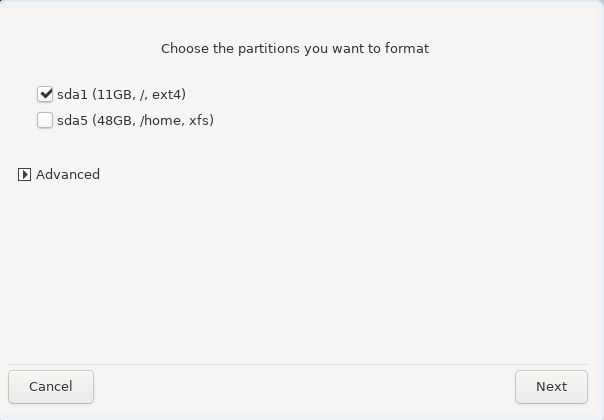Click the checked tick icon for sda1

45,94
